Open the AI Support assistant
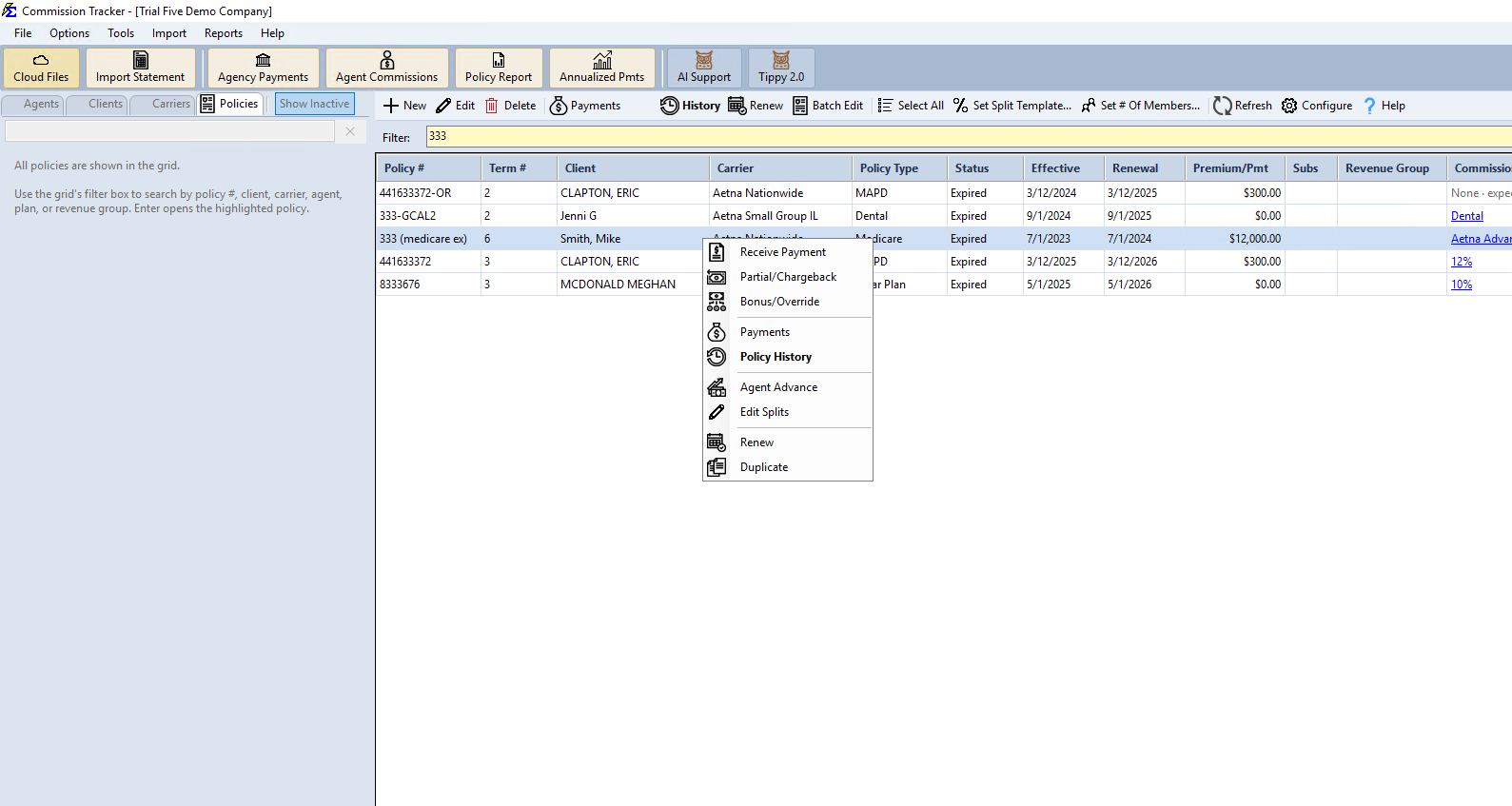The image size is (1512, 806). 704,69
